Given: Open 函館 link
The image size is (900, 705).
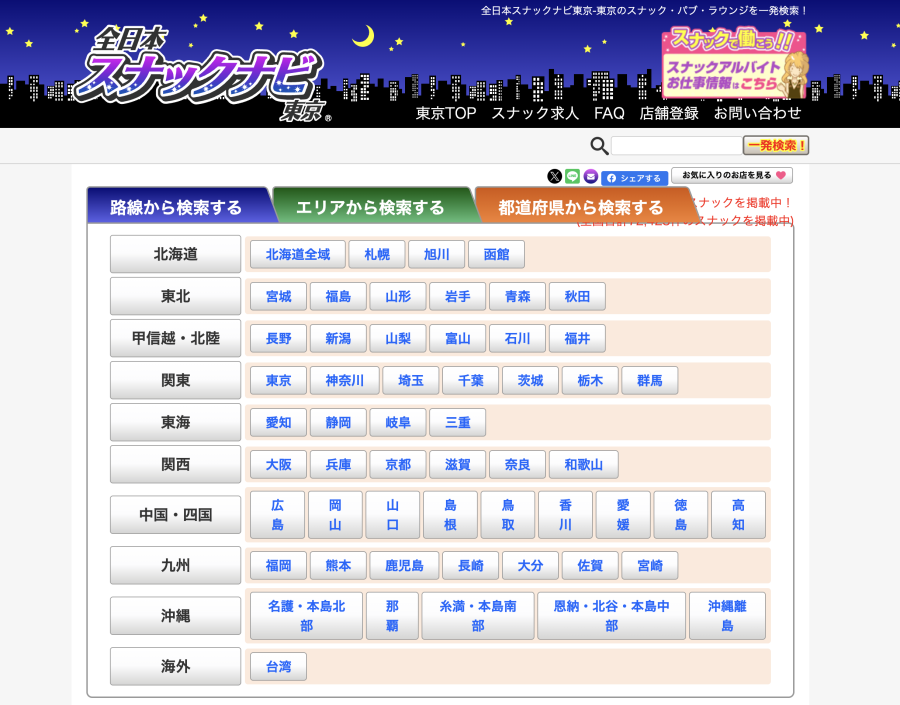Looking at the screenshot, I should 496,254.
